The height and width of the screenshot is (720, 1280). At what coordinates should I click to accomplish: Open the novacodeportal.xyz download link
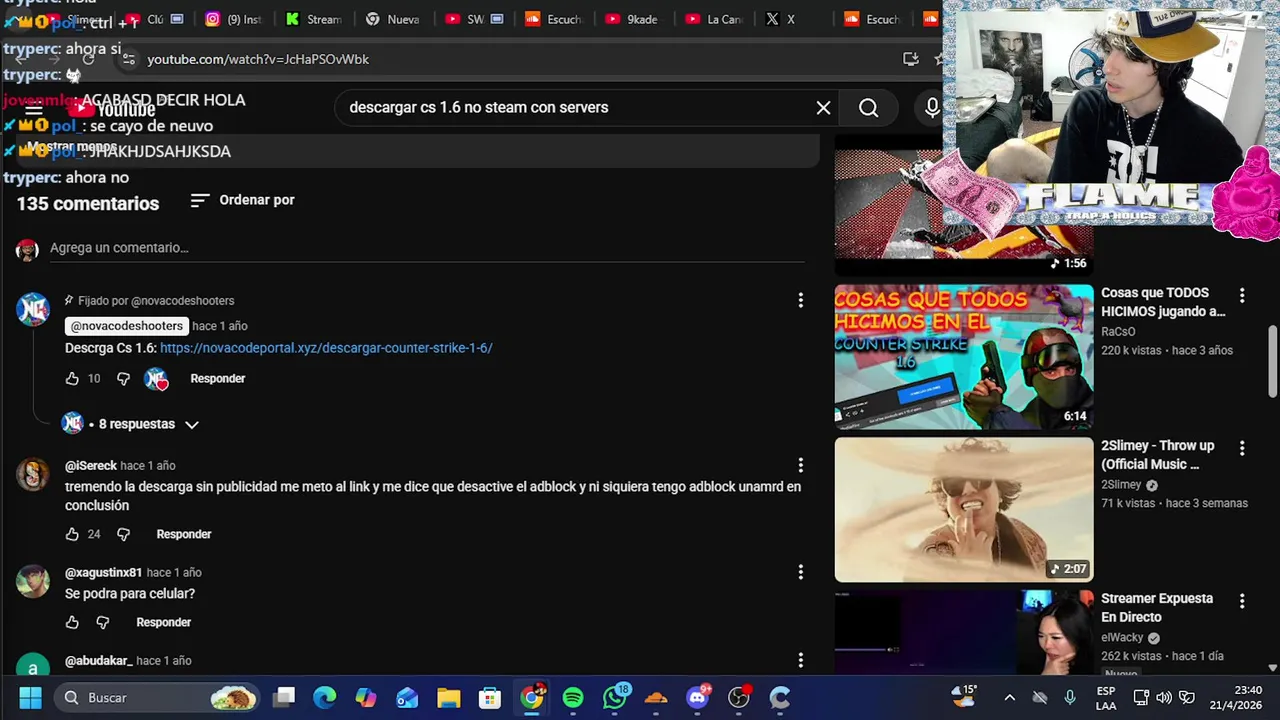(326, 348)
